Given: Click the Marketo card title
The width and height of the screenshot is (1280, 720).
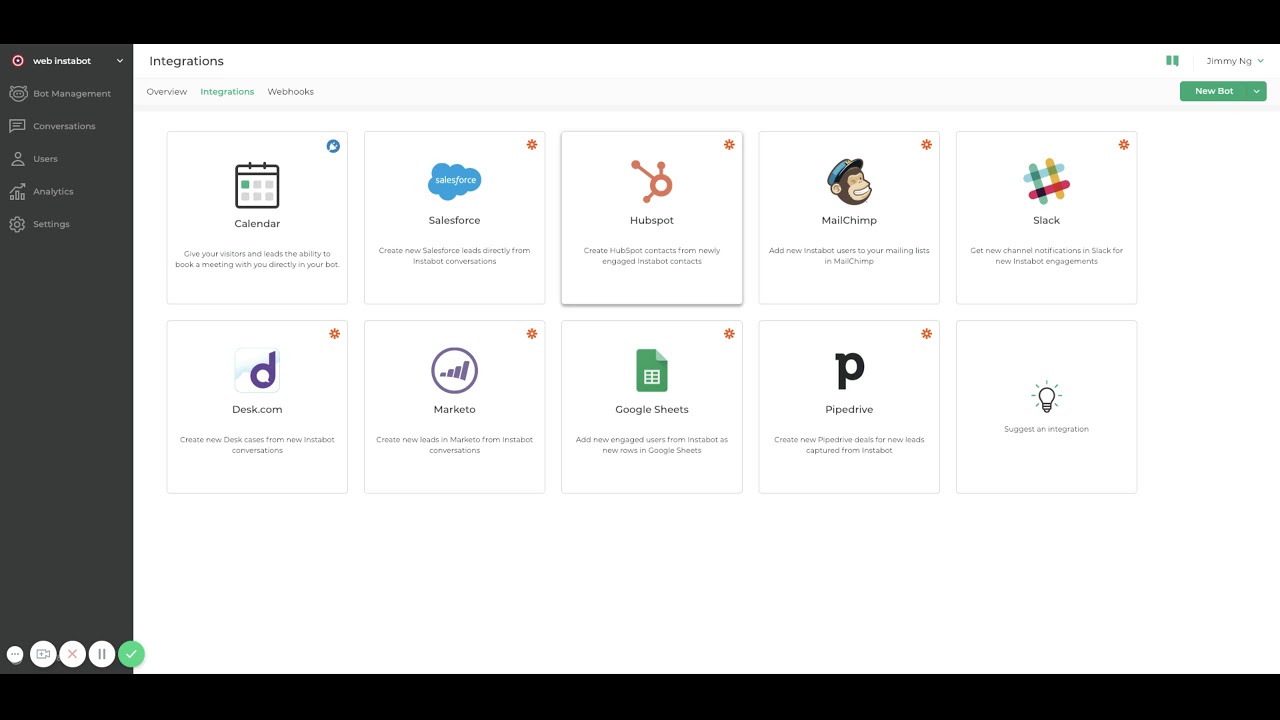Looking at the screenshot, I should tap(454, 409).
